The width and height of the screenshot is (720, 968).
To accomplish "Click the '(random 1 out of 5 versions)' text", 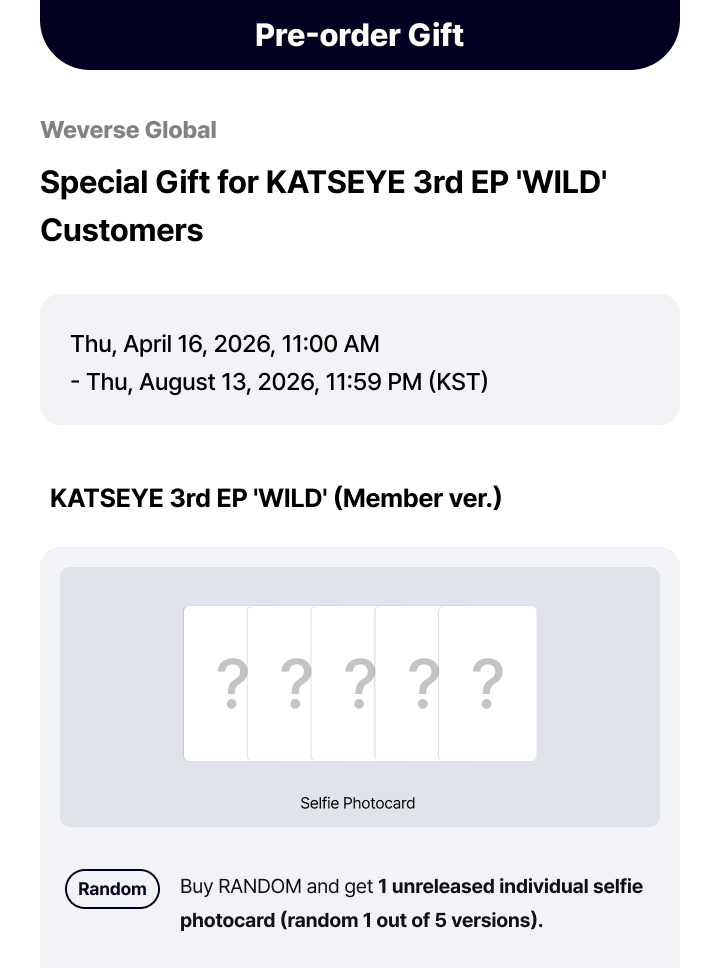I will pos(413,920).
